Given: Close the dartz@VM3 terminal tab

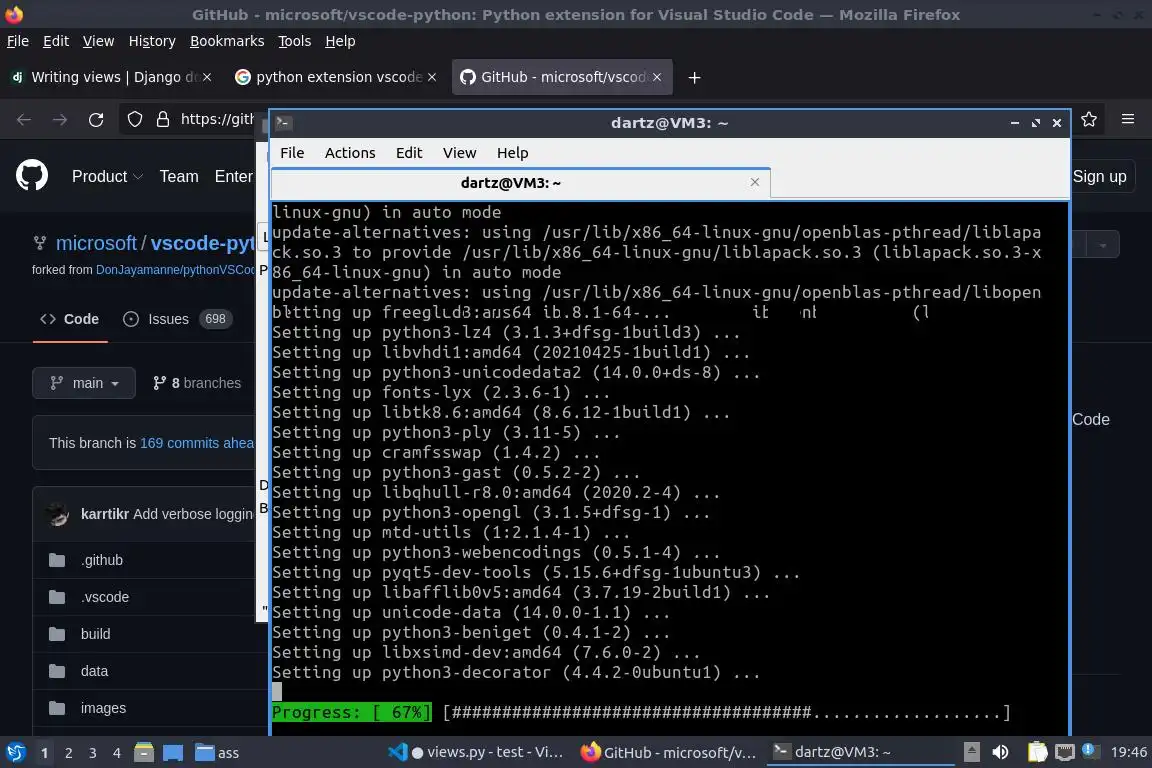Looking at the screenshot, I should point(755,182).
